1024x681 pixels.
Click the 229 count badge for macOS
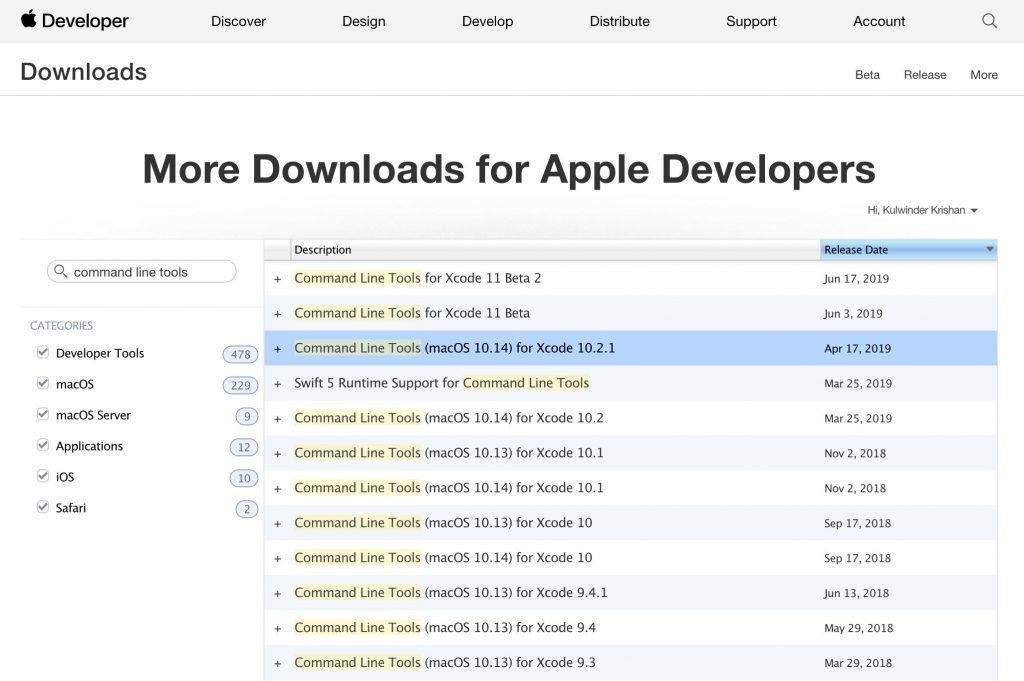240,385
